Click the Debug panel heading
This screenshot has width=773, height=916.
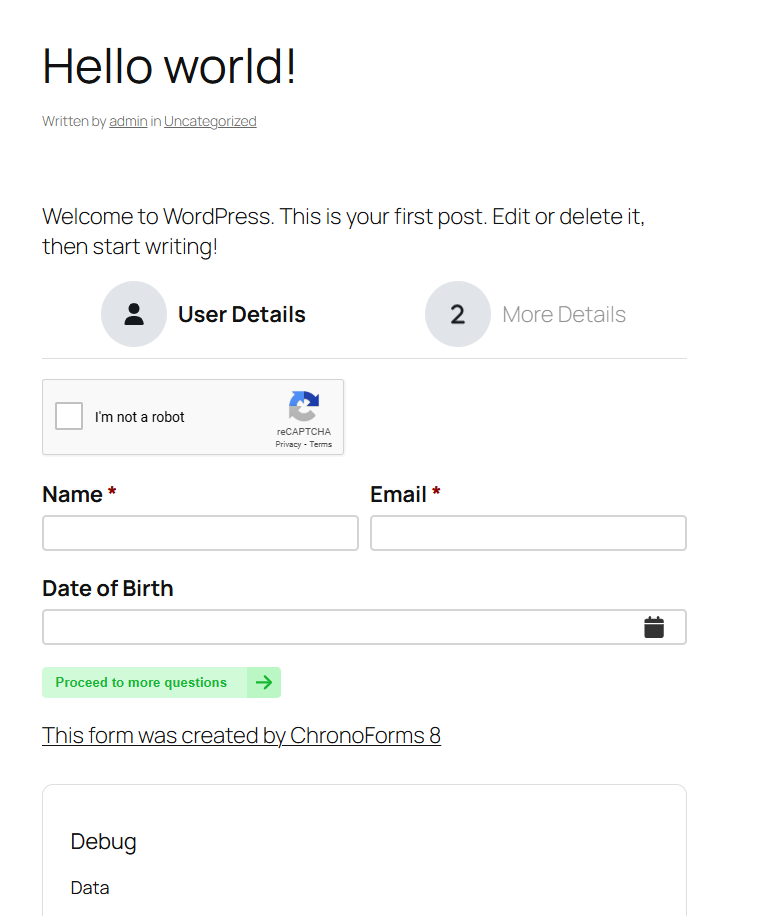click(x=103, y=841)
